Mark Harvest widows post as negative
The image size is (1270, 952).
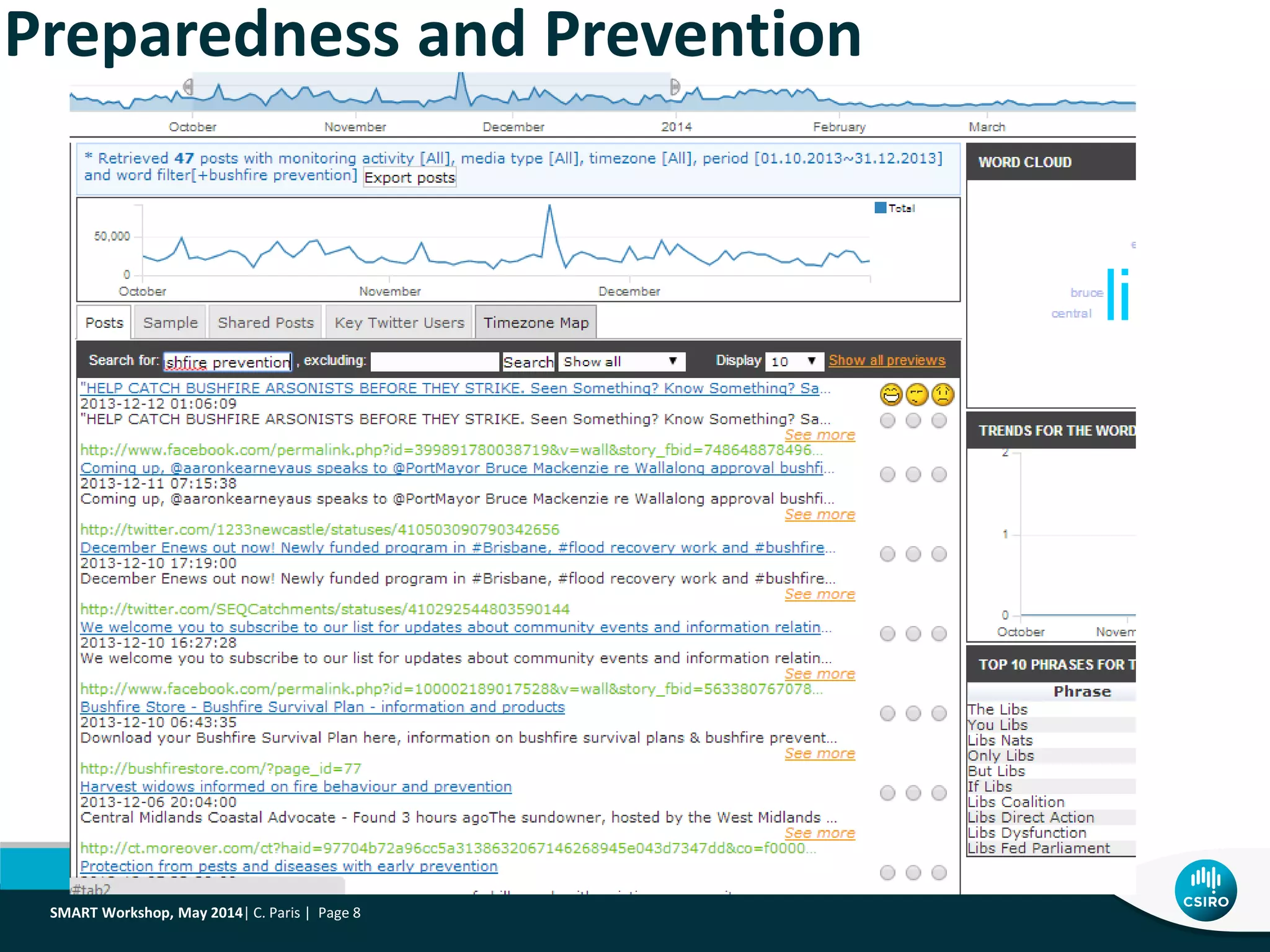(939, 793)
